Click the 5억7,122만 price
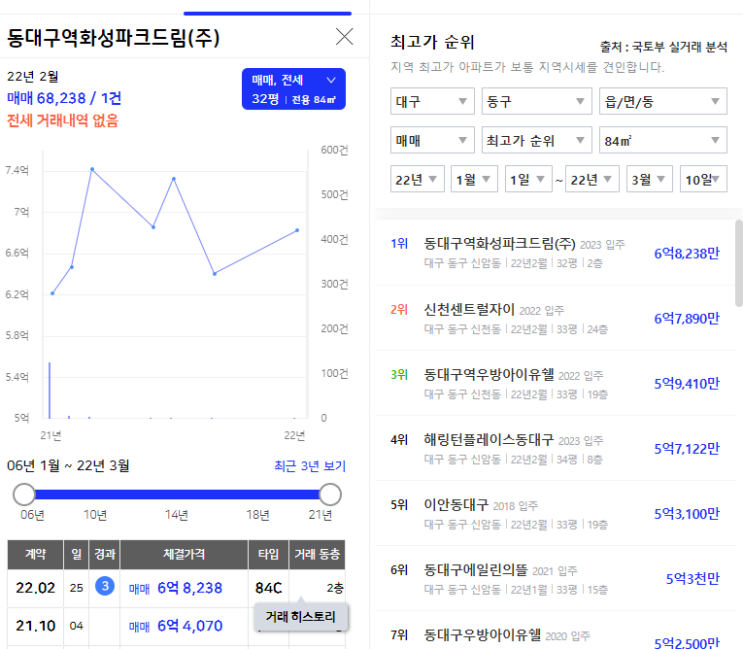 (x=687, y=448)
